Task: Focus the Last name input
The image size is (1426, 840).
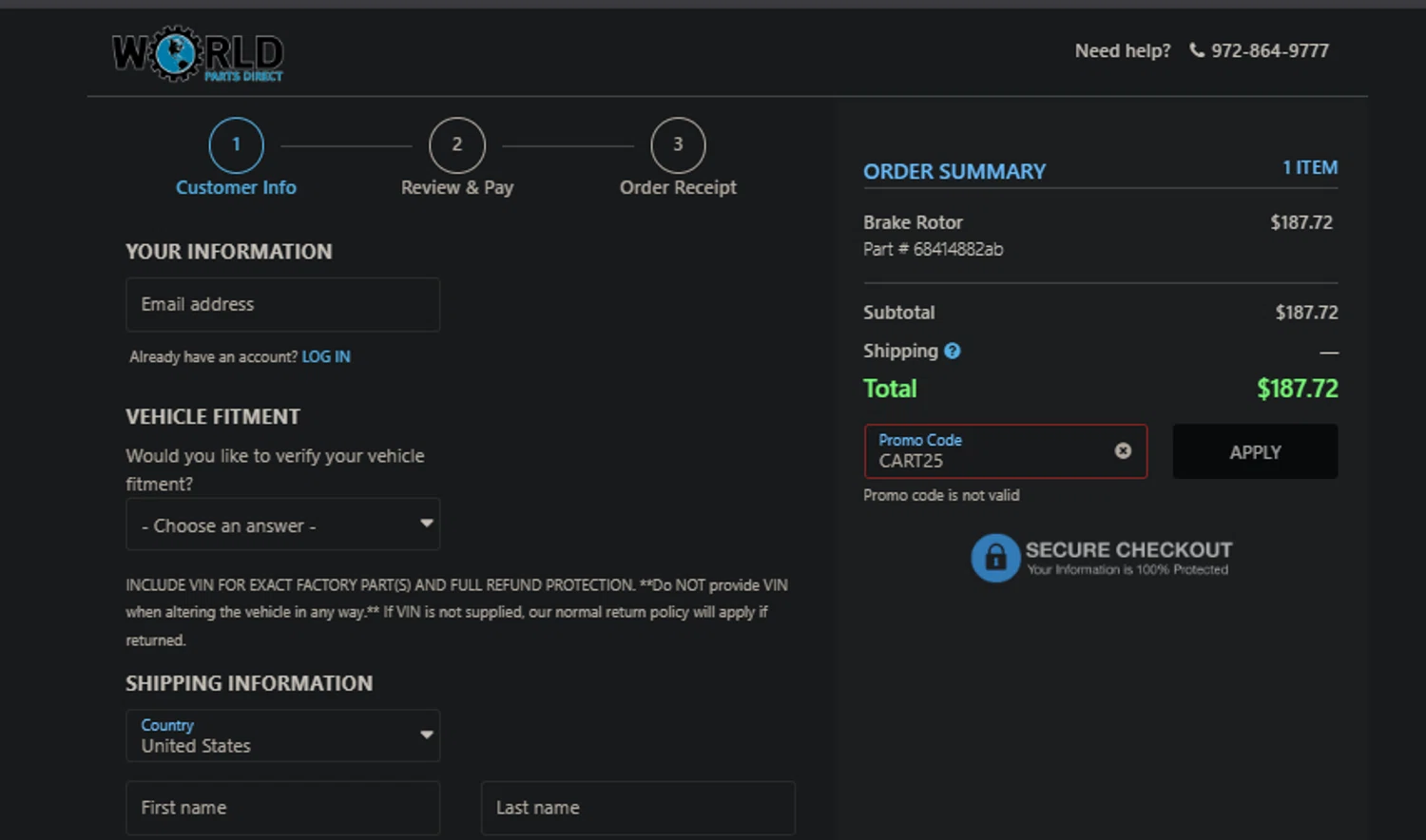Action: (x=637, y=808)
